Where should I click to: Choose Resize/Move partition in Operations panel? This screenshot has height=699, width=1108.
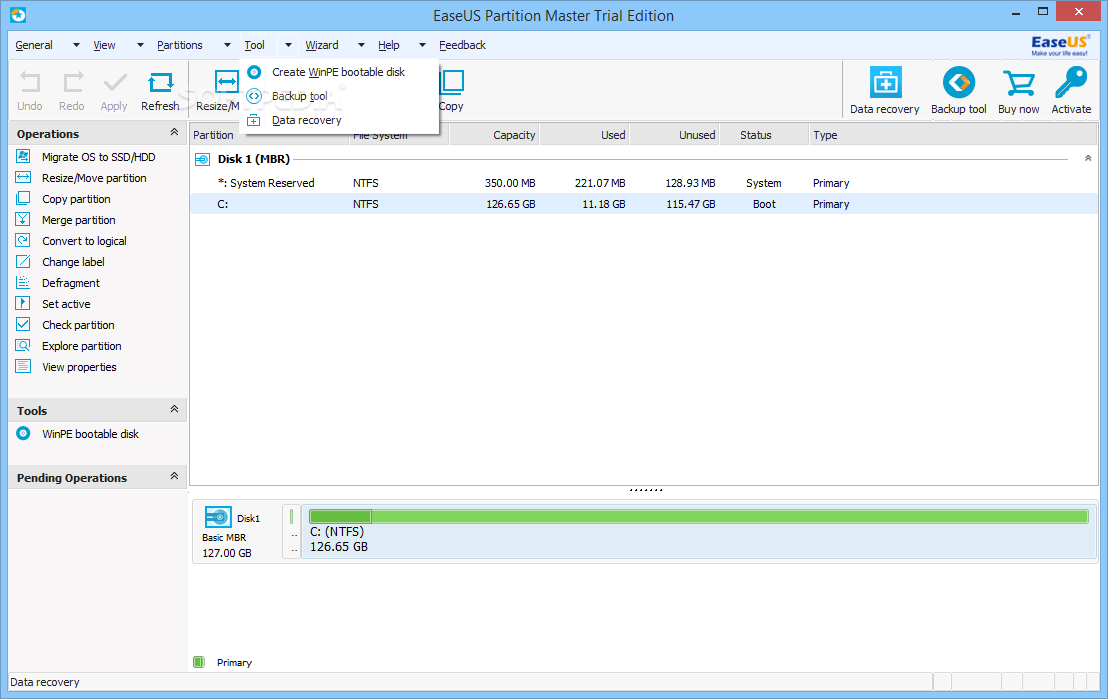(94, 178)
